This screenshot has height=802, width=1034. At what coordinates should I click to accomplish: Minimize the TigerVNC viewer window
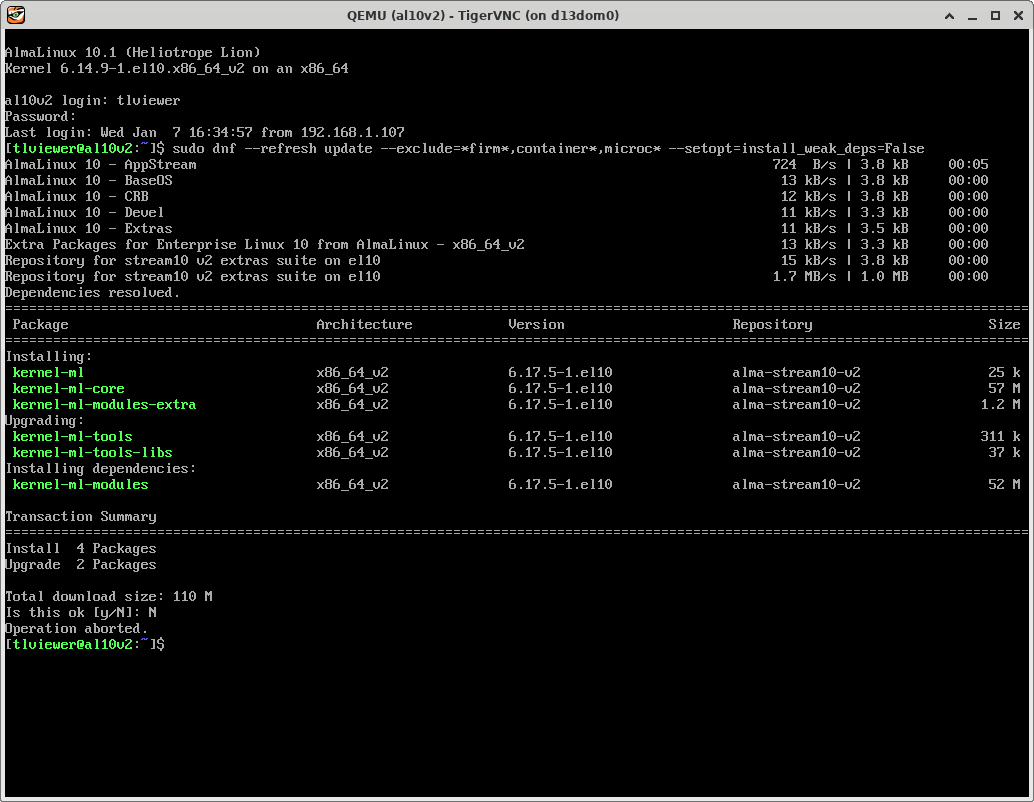(974, 15)
